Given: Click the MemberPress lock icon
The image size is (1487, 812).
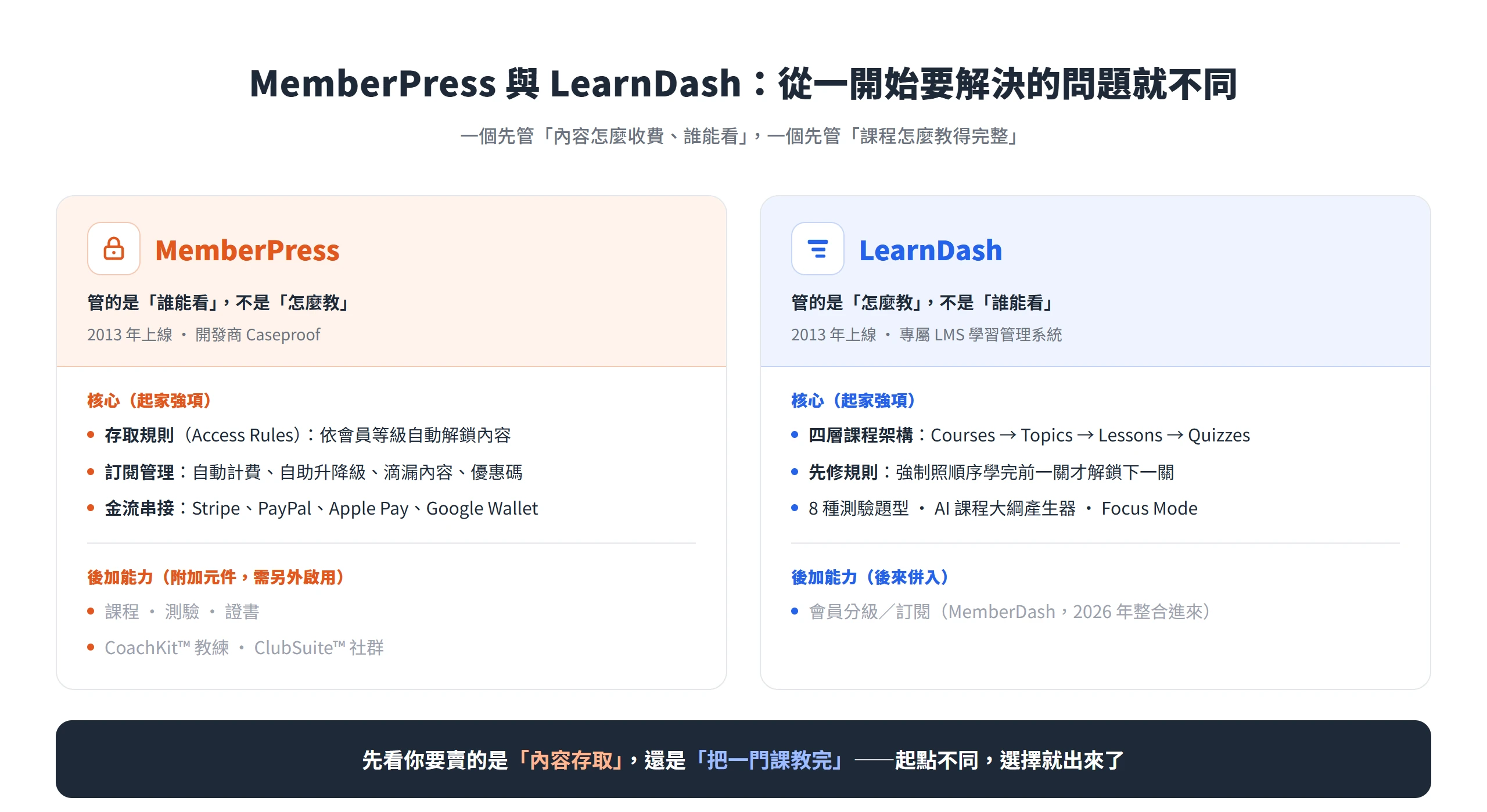Looking at the screenshot, I should (114, 249).
